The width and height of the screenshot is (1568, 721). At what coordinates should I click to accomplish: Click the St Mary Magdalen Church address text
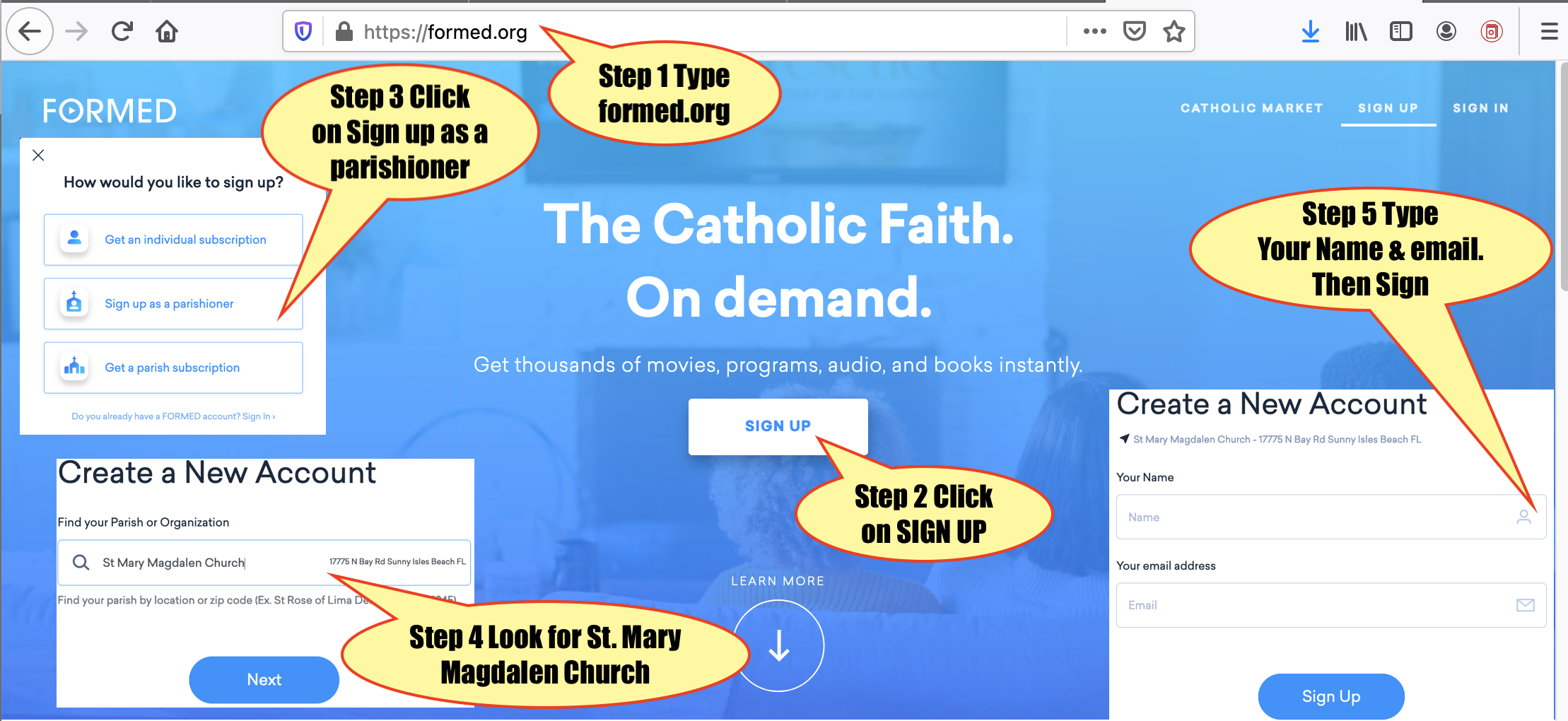[x=1277, y=439]
